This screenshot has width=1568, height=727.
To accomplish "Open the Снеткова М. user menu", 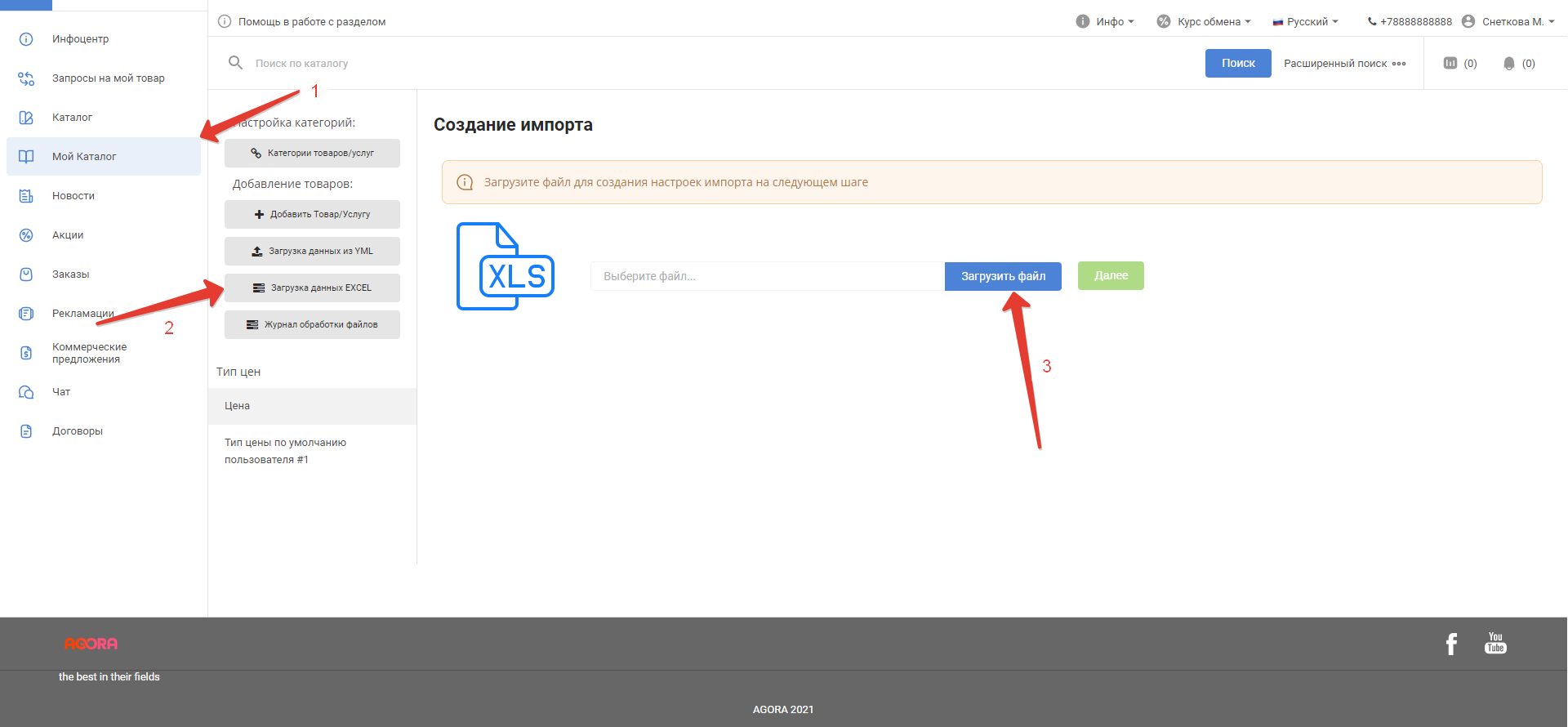I will (x=1508, y=21).
